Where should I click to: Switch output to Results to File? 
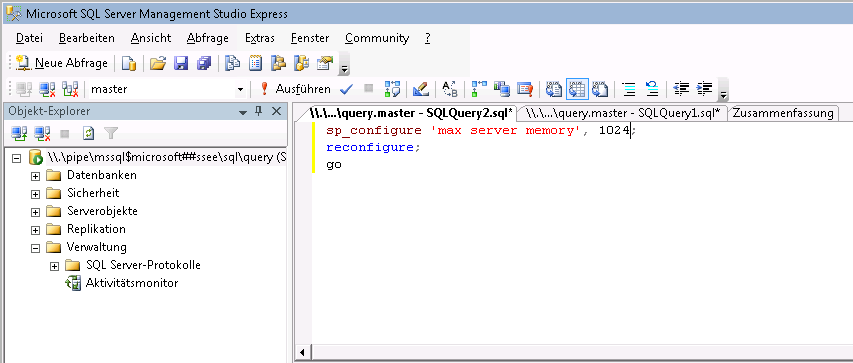(600, 89)
